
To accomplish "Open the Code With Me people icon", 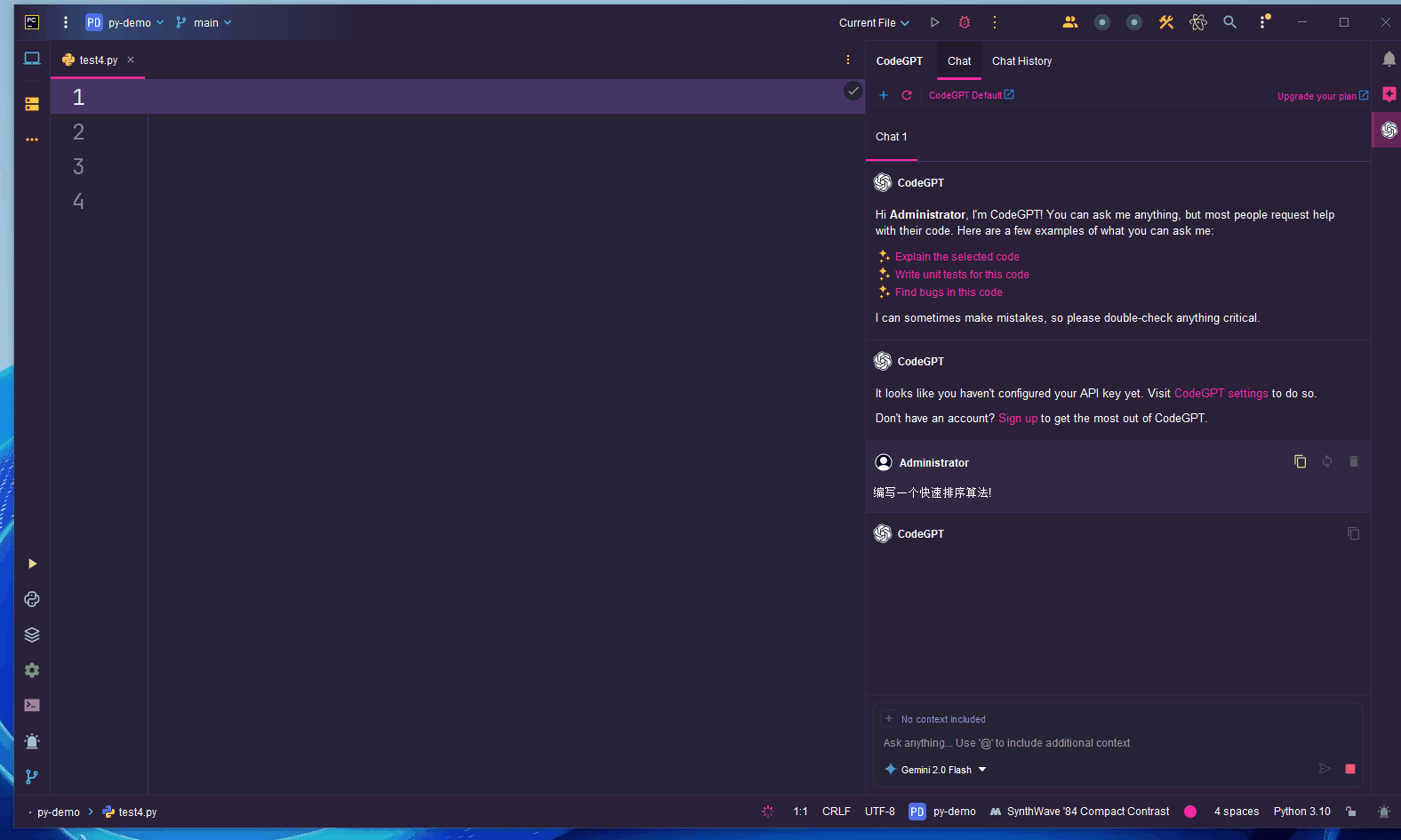I will pyautogui.click(x=1070, y=22).
